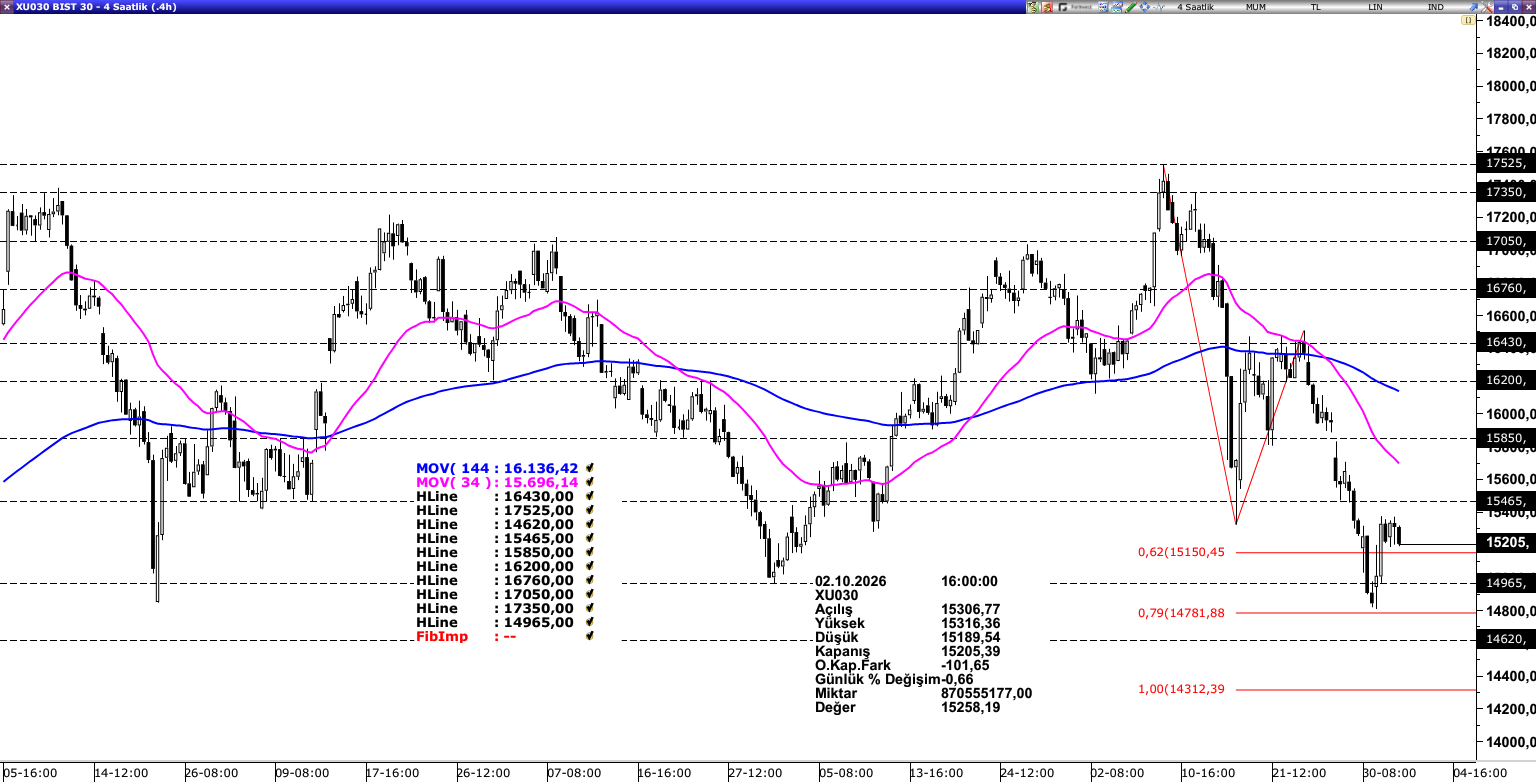The width and height of the screenshot is (1536, 782).
Task: Select the 0,79(14781,88 Fibonacci label
Action: (1181, 613)
